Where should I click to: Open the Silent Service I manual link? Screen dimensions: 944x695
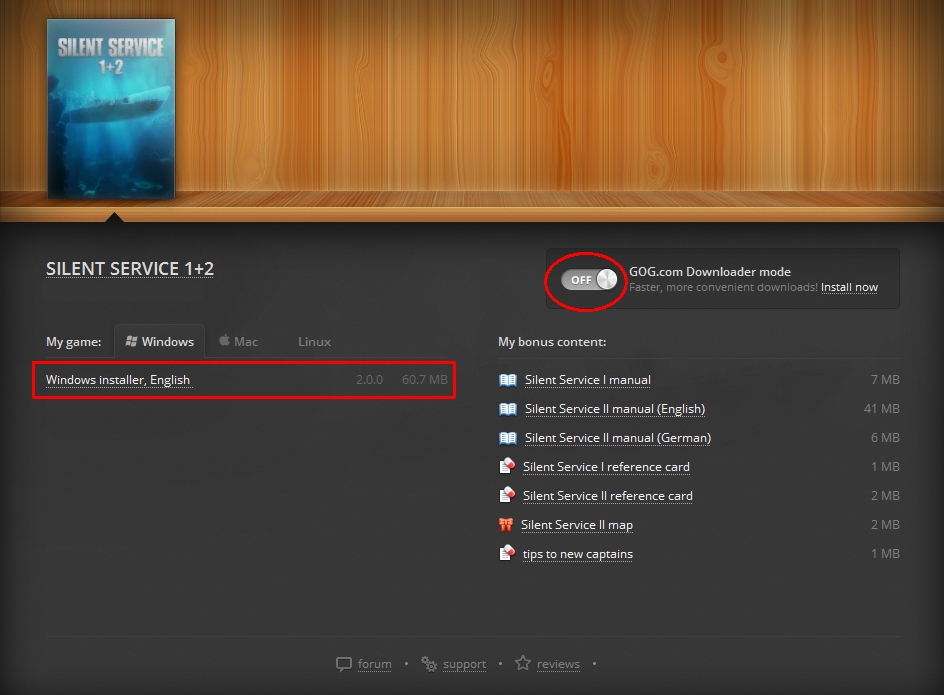[x=588, y=380]
